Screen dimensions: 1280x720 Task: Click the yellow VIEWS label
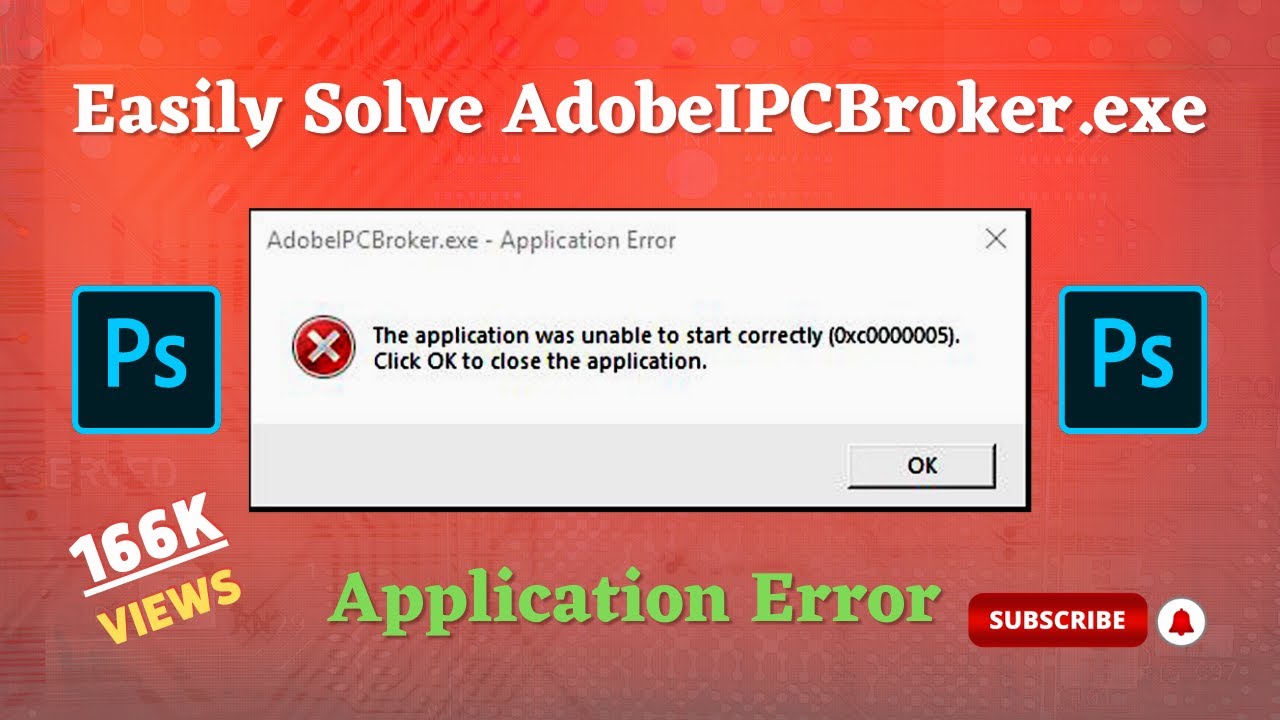pyautogui.click(x=170, y=606)
